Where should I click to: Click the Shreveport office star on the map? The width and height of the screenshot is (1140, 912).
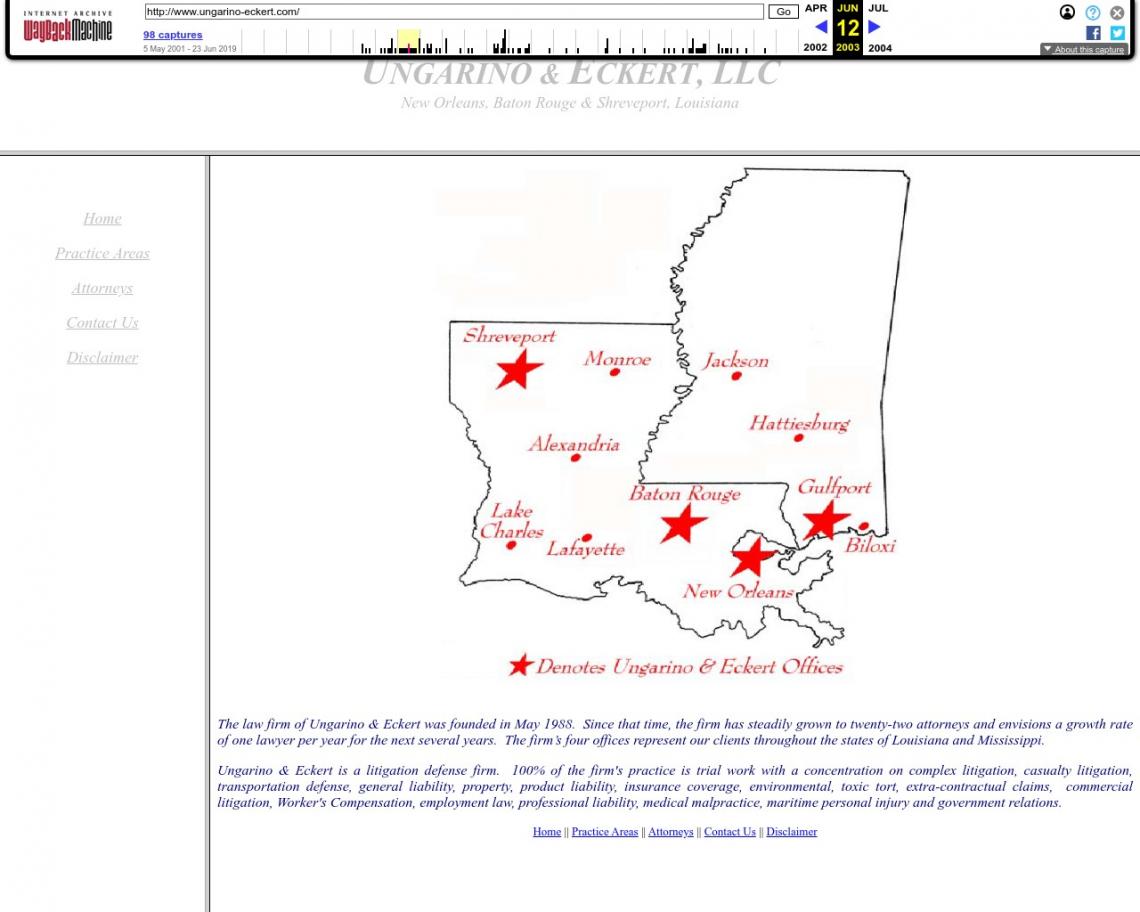(x=518, y=369)
